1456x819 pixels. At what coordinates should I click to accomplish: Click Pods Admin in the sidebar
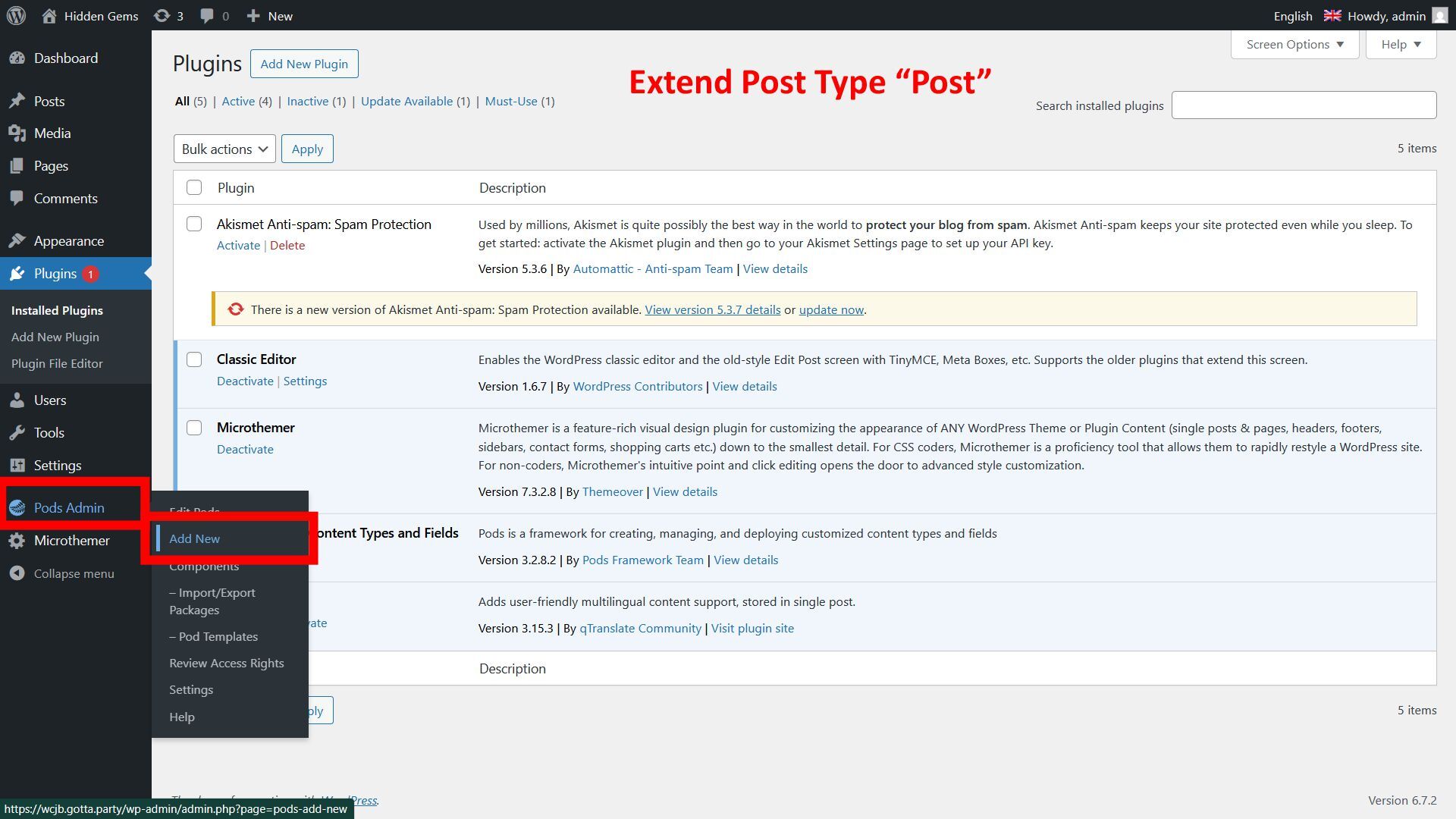pyautogui.click(x=69, y=507)
